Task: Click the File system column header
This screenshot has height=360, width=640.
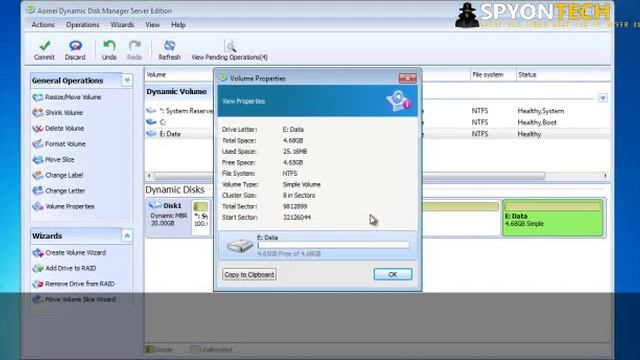Action: click(488, 75)
